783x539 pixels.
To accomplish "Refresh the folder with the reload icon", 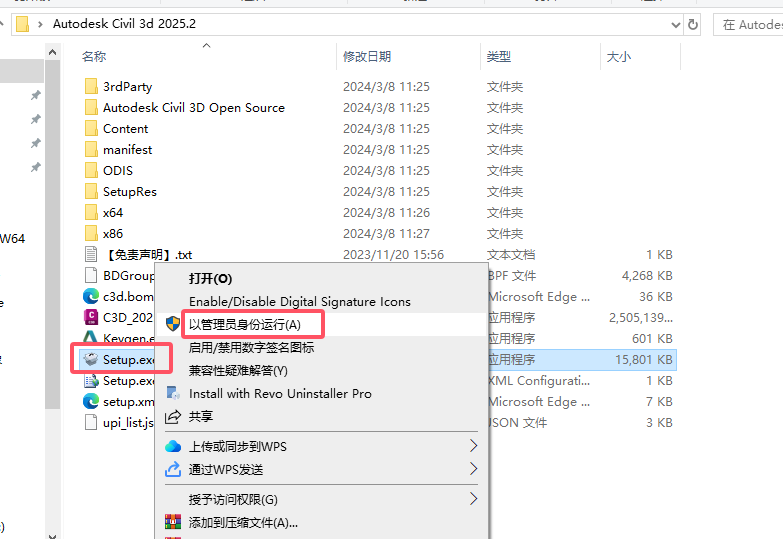I will (x=693, y=24).
